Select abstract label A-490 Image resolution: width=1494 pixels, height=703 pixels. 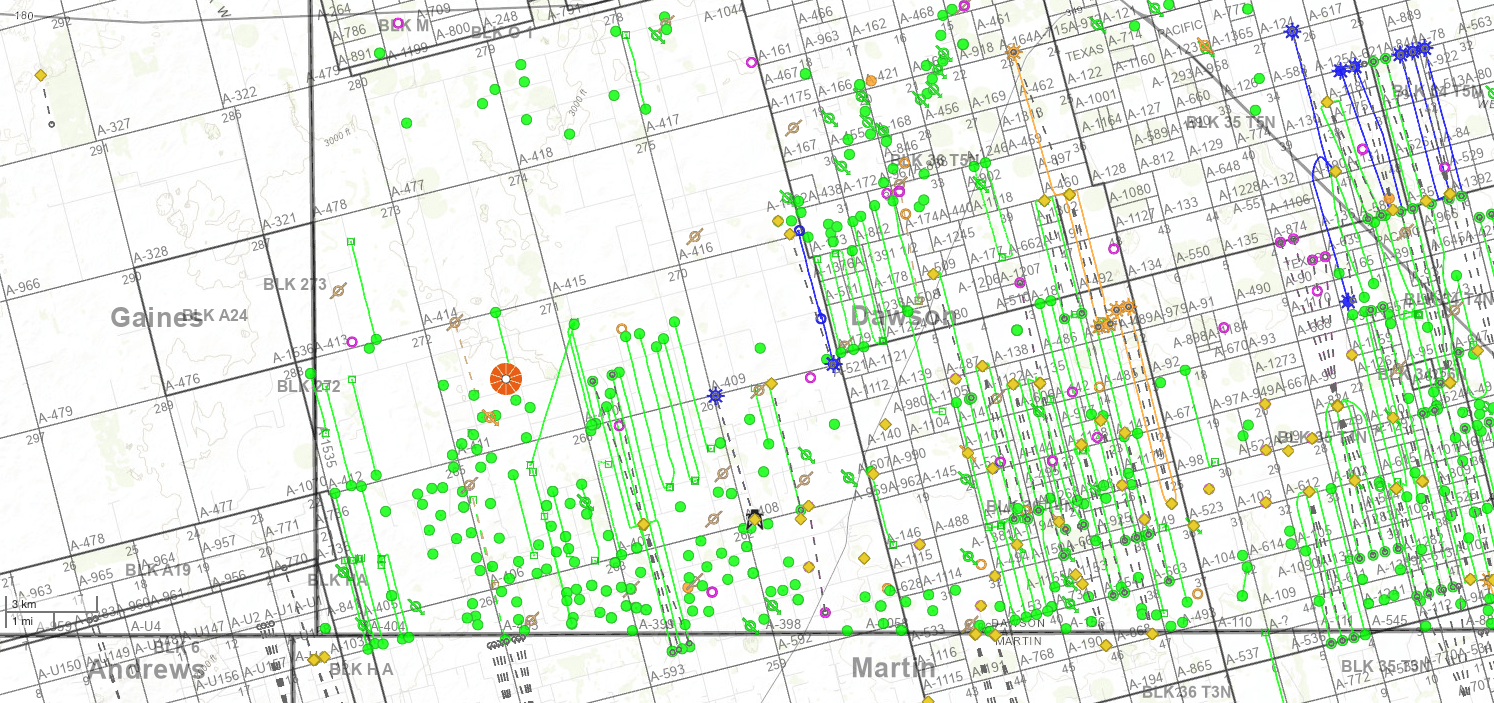click(x=1254, y=291)
